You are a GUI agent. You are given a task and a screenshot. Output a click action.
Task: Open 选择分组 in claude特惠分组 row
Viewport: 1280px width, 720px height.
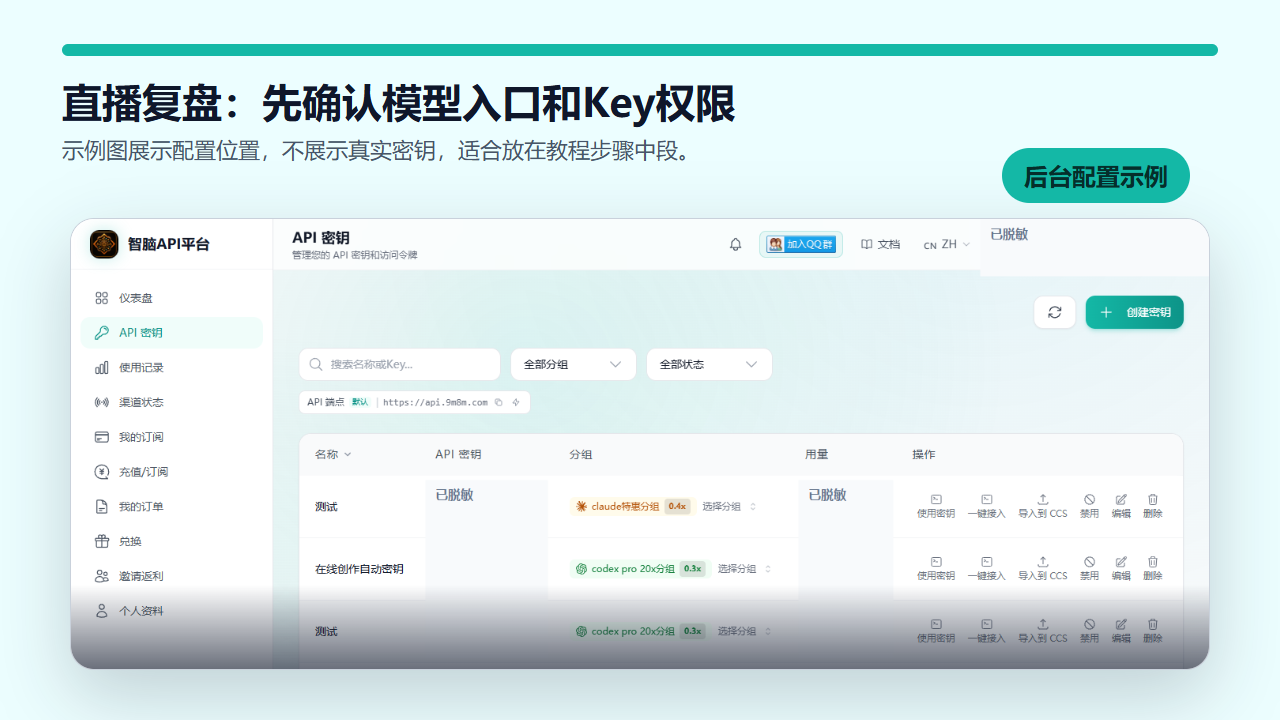[x=729, y=507]
